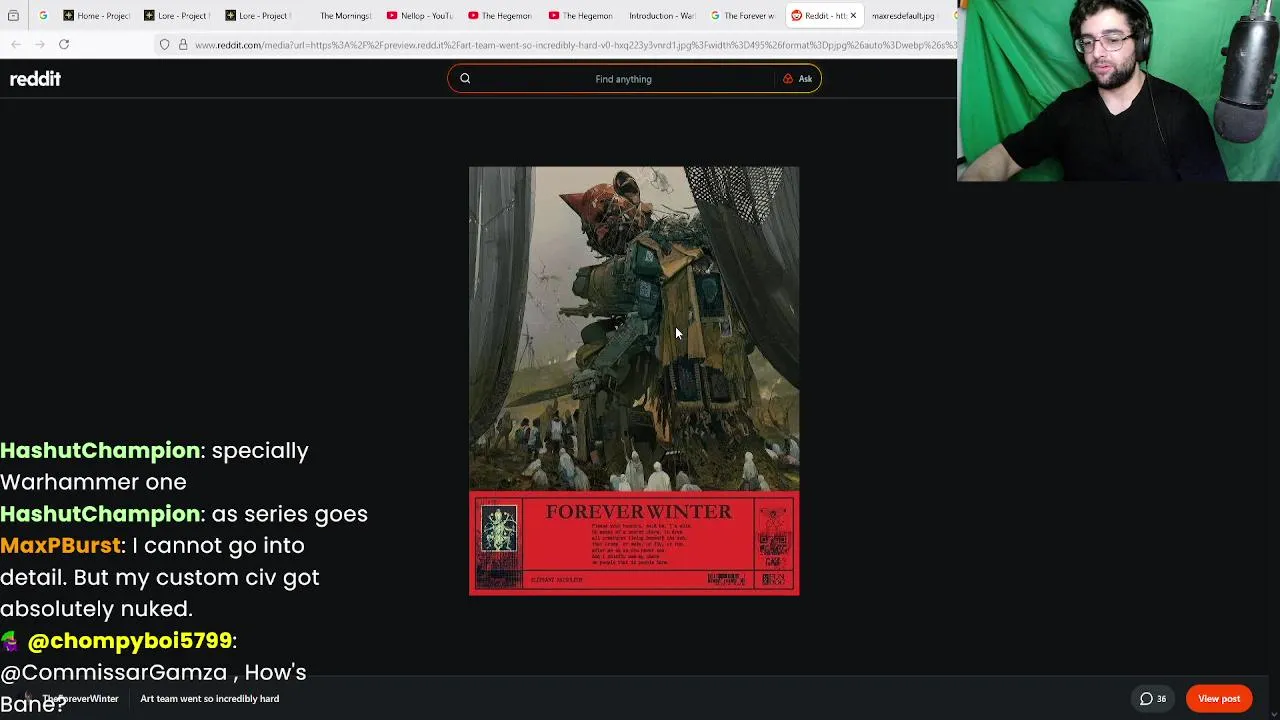
Task: Click the shield tracking protection icon
Action: 165,45
